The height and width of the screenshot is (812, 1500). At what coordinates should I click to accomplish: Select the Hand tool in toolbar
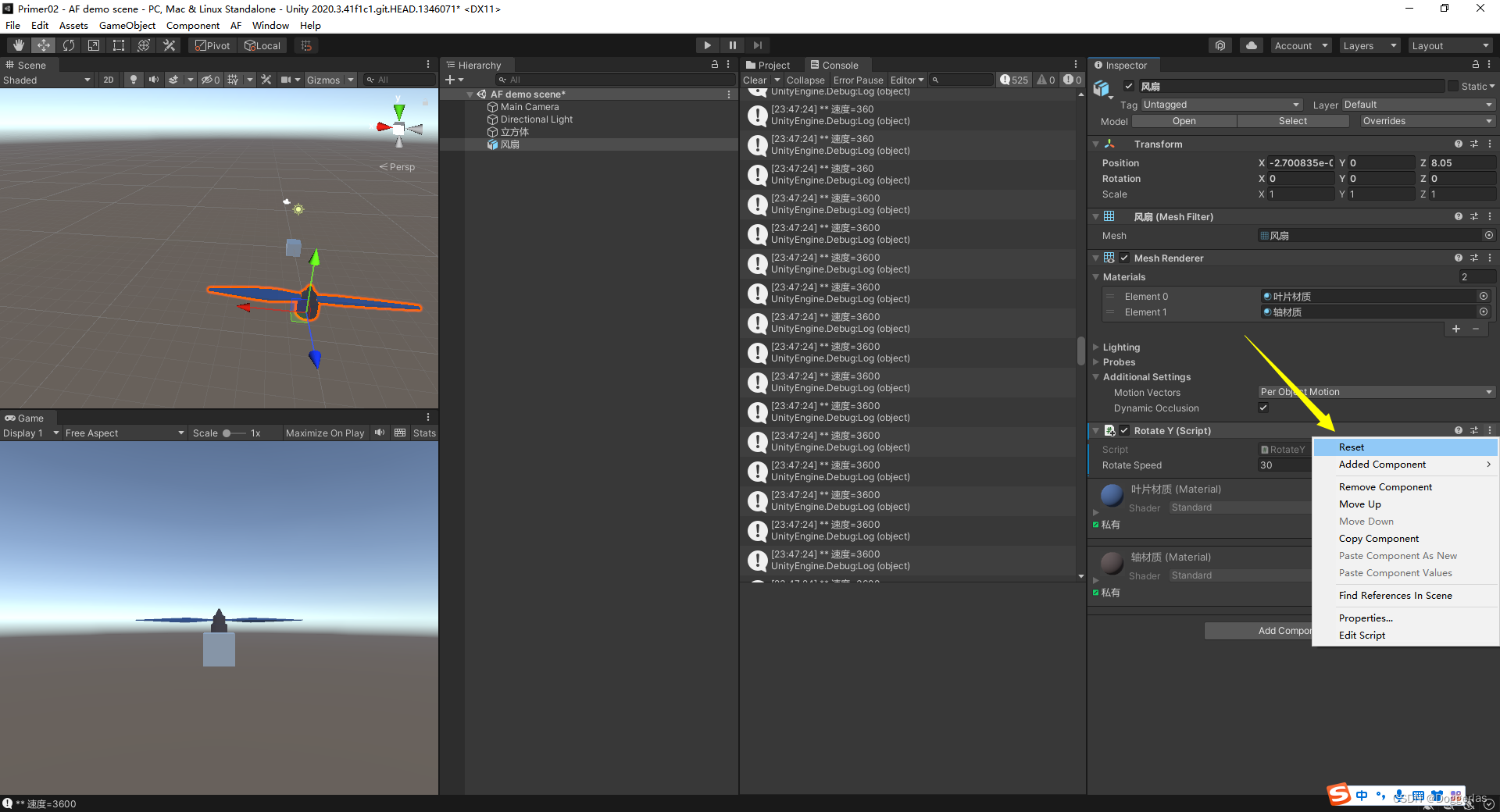pyautogui.click(x=19, y=45)
